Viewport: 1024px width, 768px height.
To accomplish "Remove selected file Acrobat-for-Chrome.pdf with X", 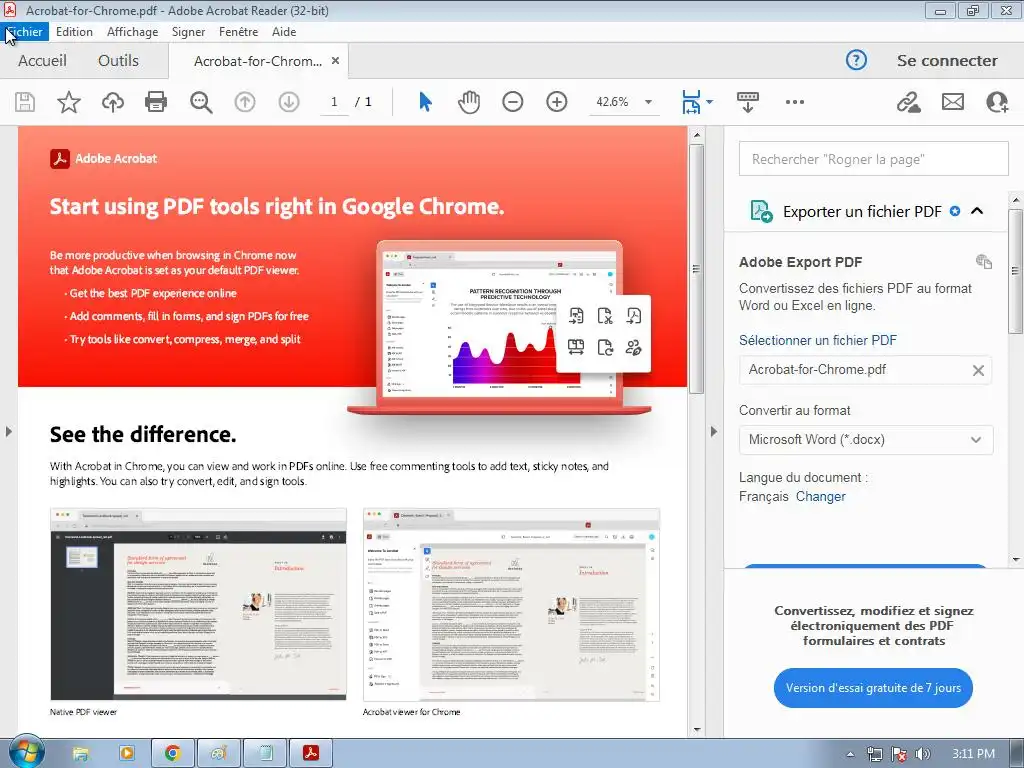I will [x=978, y=370].
